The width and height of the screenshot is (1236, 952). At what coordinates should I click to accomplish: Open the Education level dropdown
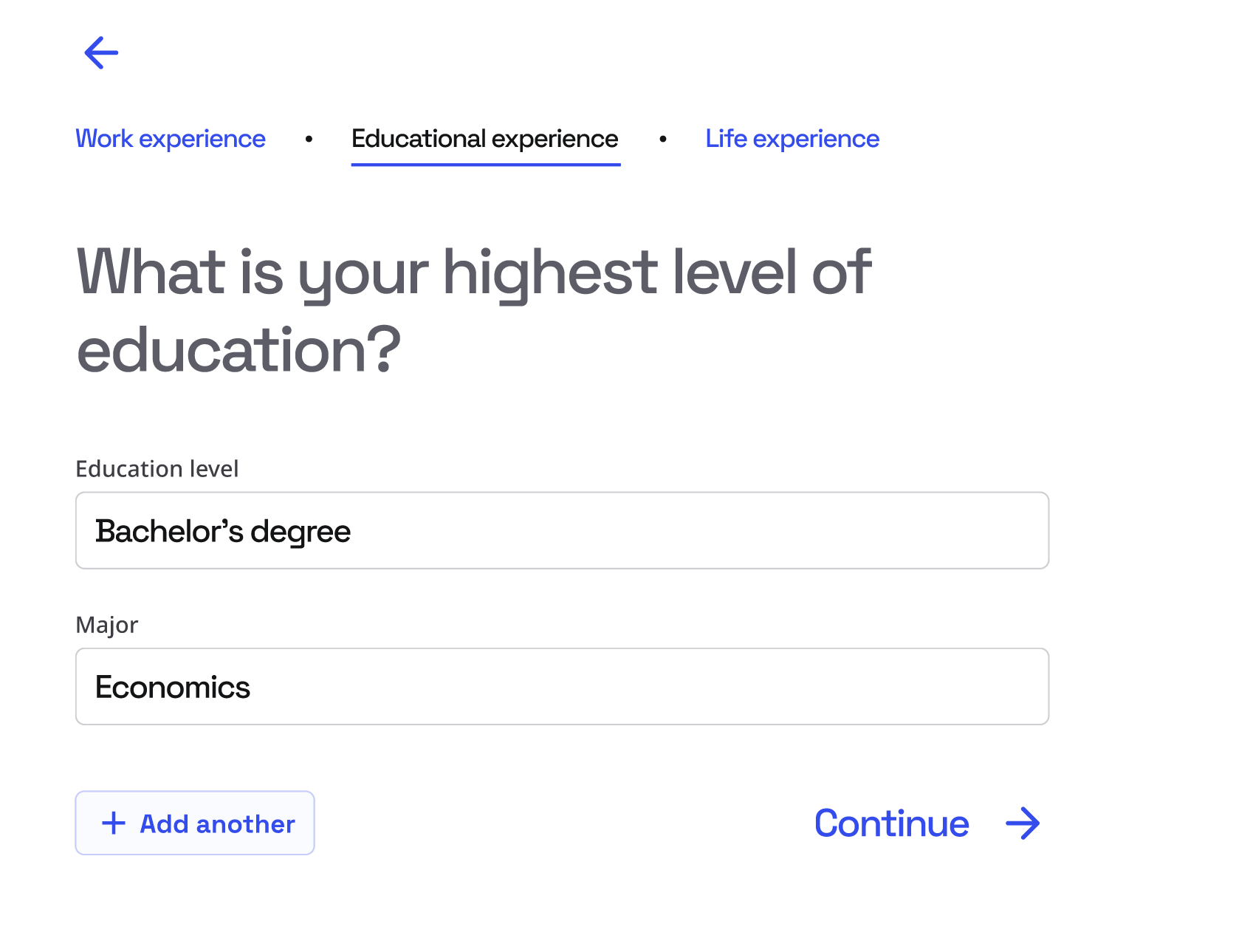tap(562, 530)
